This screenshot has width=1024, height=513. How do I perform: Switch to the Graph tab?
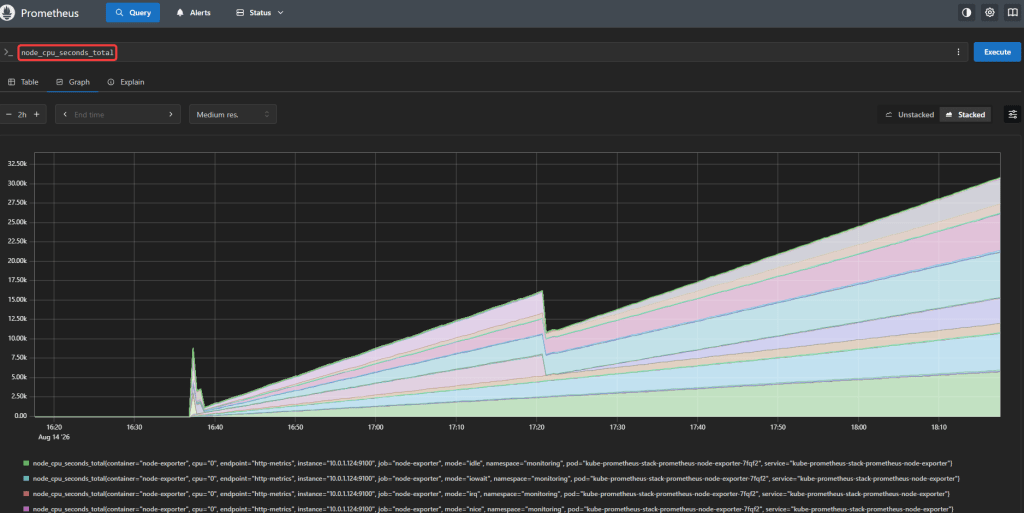tap(72, 82)
